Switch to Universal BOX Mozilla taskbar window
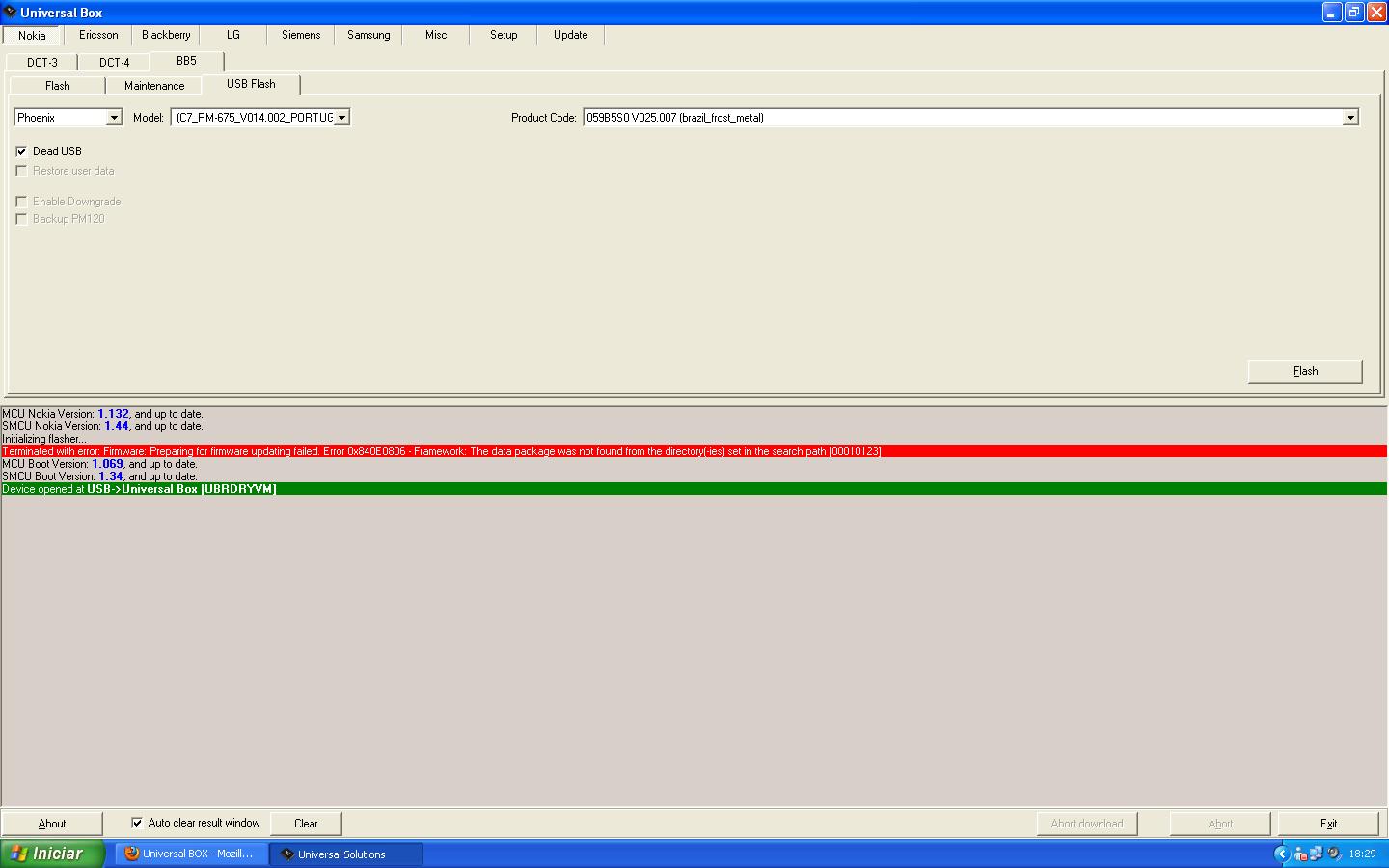 190,854
